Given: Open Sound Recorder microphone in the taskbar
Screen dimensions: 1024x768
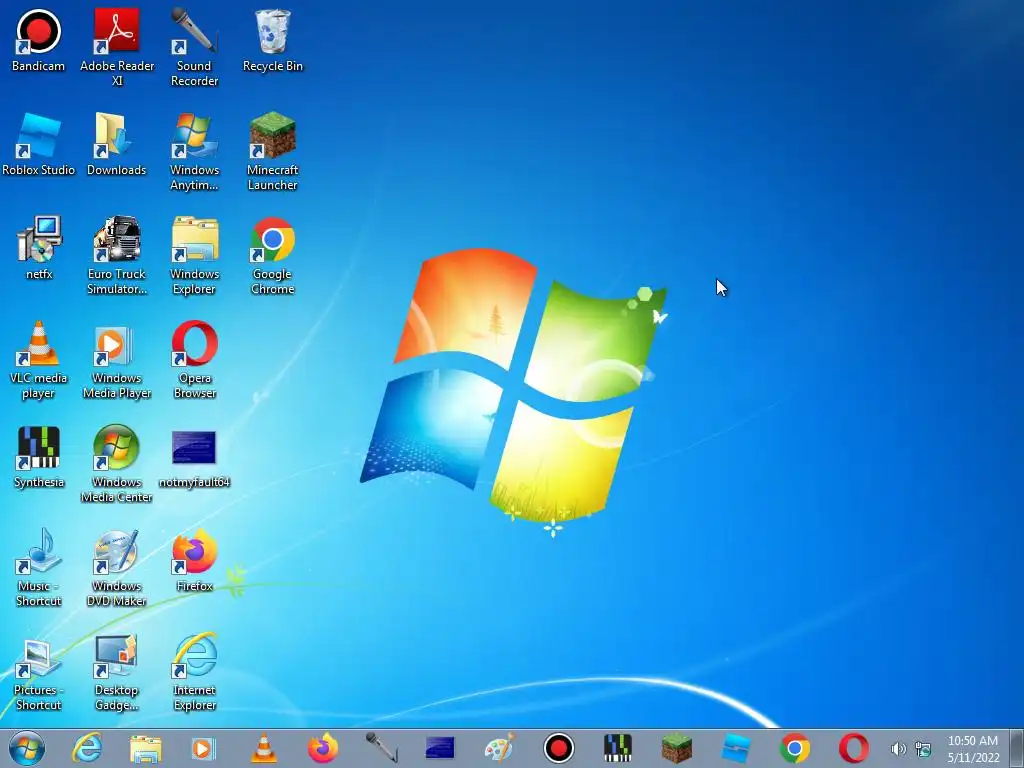Looking at the screenshot, I should point(381,748).
